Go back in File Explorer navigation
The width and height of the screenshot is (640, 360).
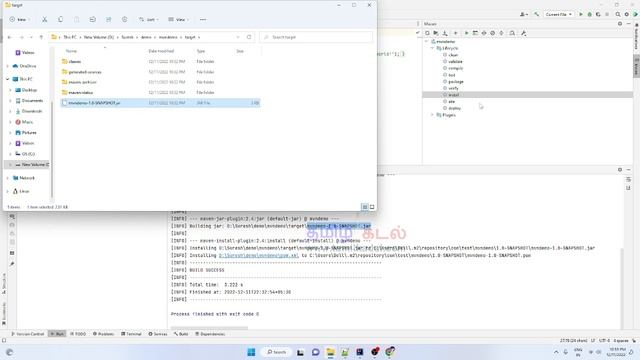(10, 37)
